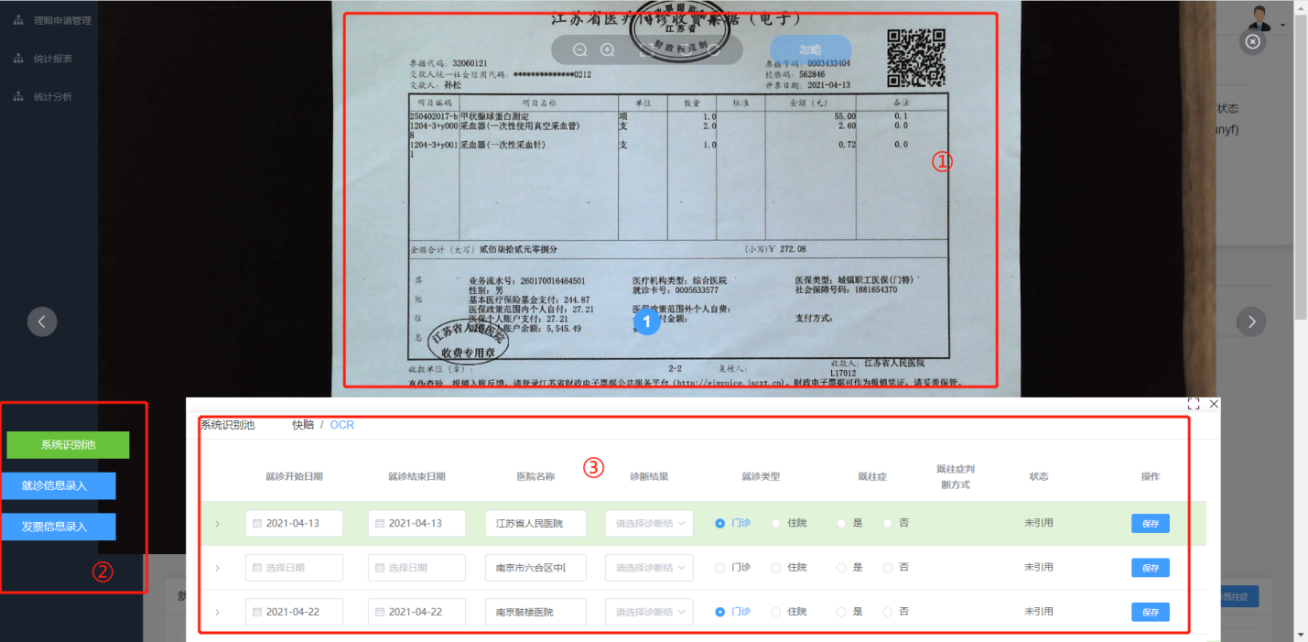Open 理赔申请管理 in the sidebar
Screen dimensions: 1308x642
pyautogui.click(x=62, y=20)
